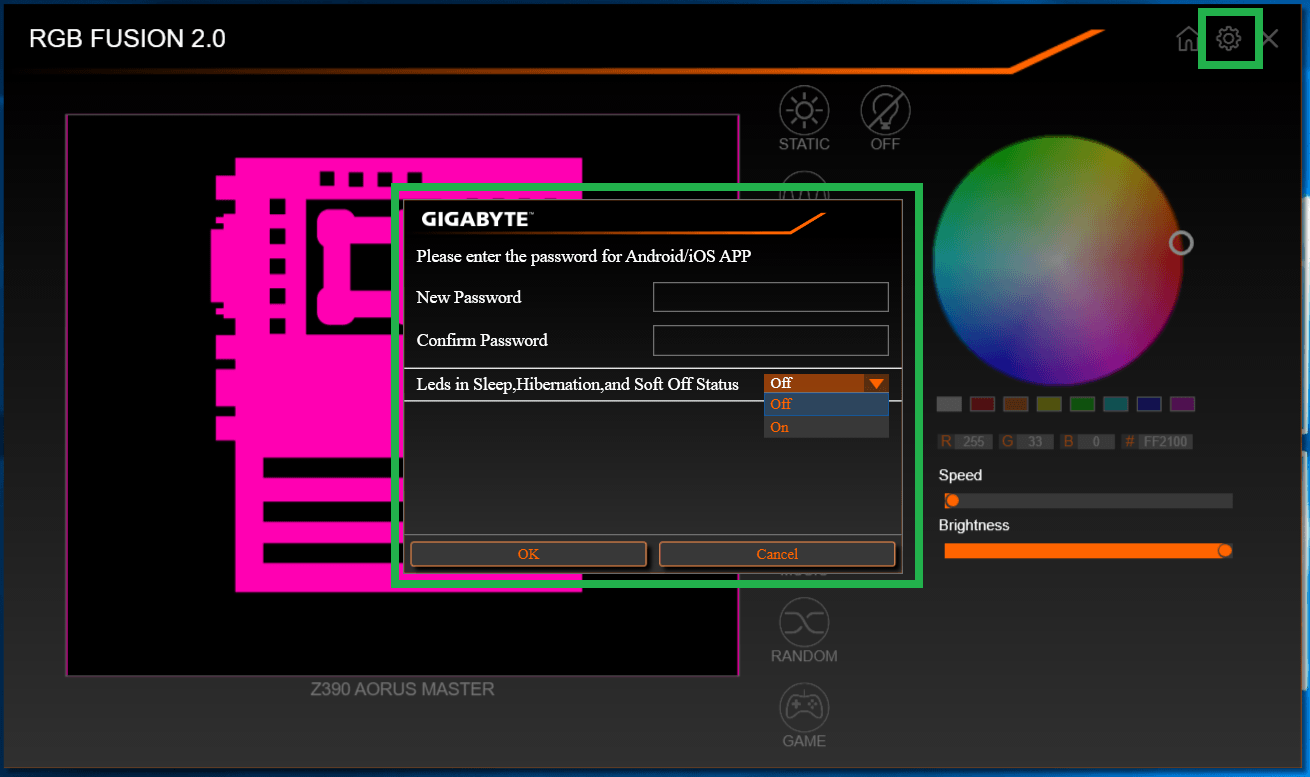Image resolution: width=1310 pixels, height=777 pixels.
Task: Pick the yellow color swatch
Action: click(1049, 404)
